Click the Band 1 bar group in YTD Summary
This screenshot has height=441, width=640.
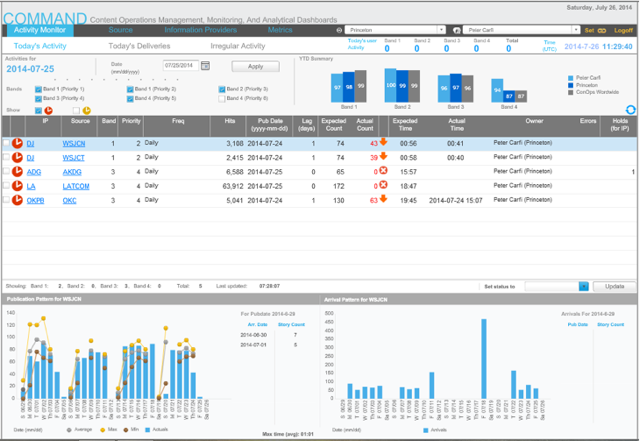[x=349, y=86]
